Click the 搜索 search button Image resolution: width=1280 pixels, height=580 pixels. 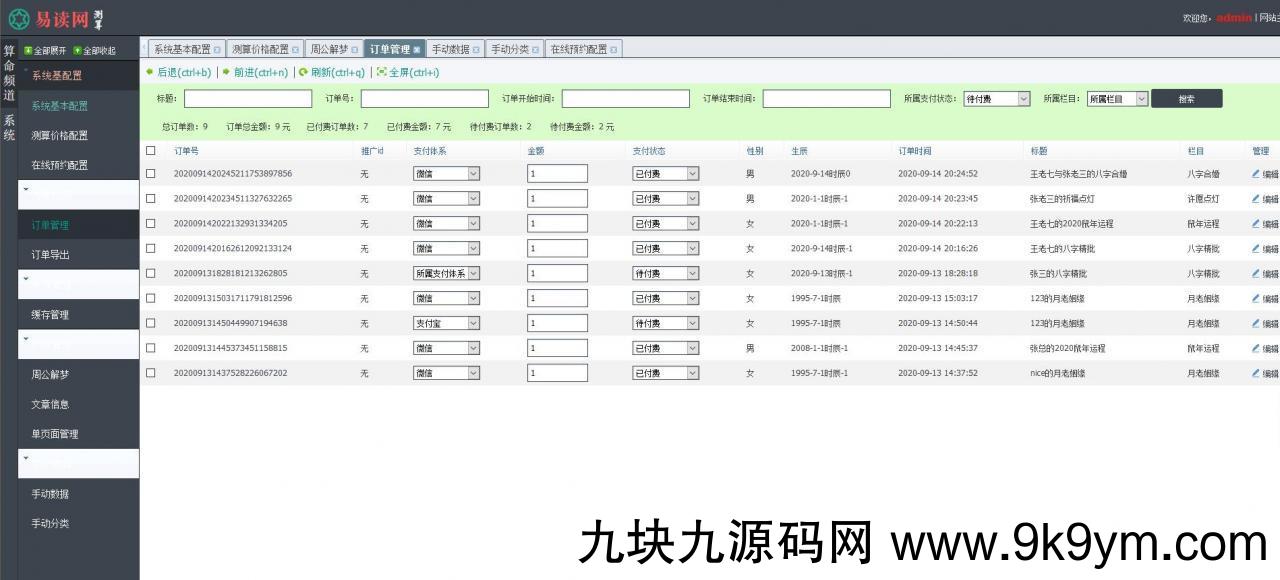(1186, 99)
